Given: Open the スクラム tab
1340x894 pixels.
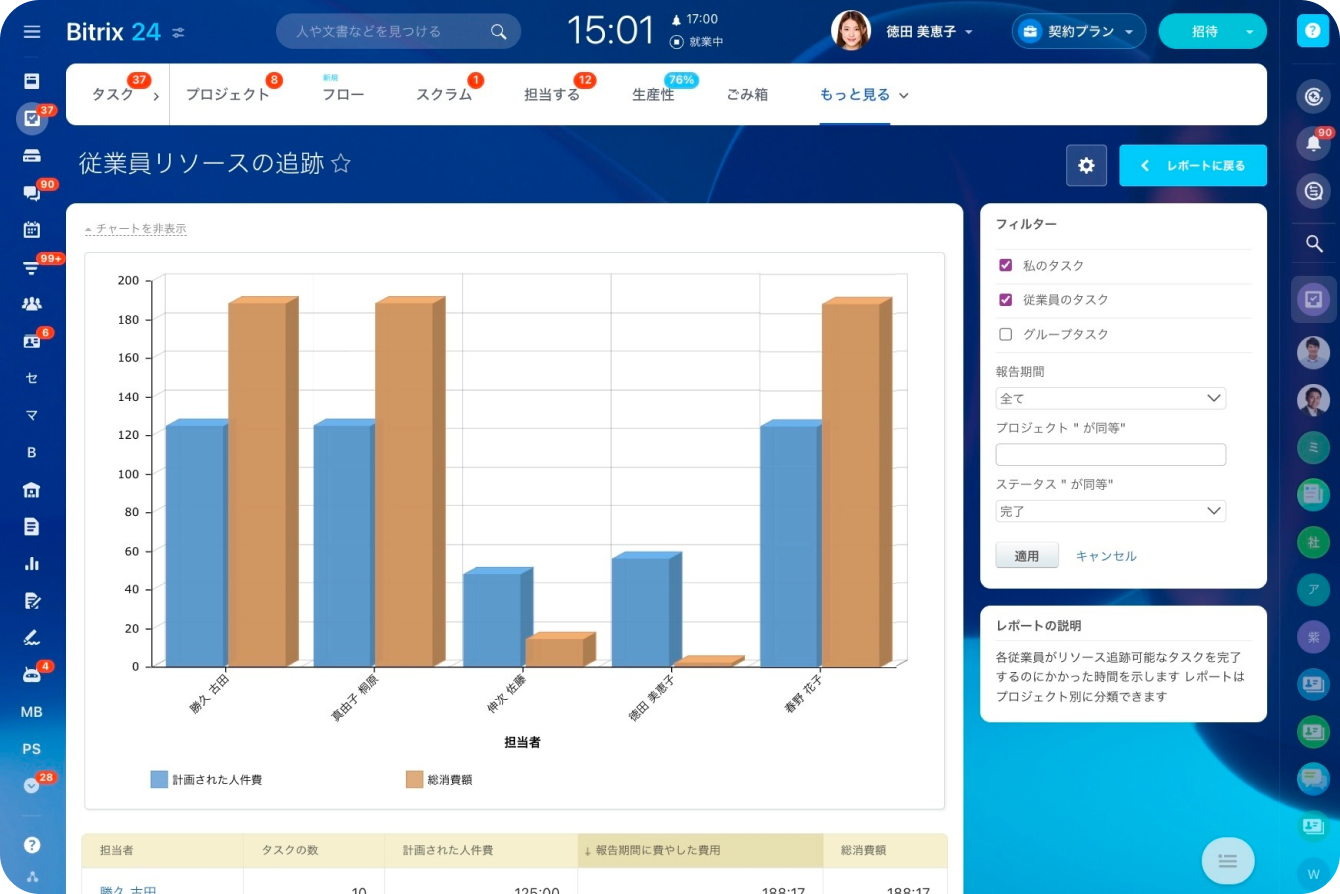Looking at the screenshot, I should [444, 95].
